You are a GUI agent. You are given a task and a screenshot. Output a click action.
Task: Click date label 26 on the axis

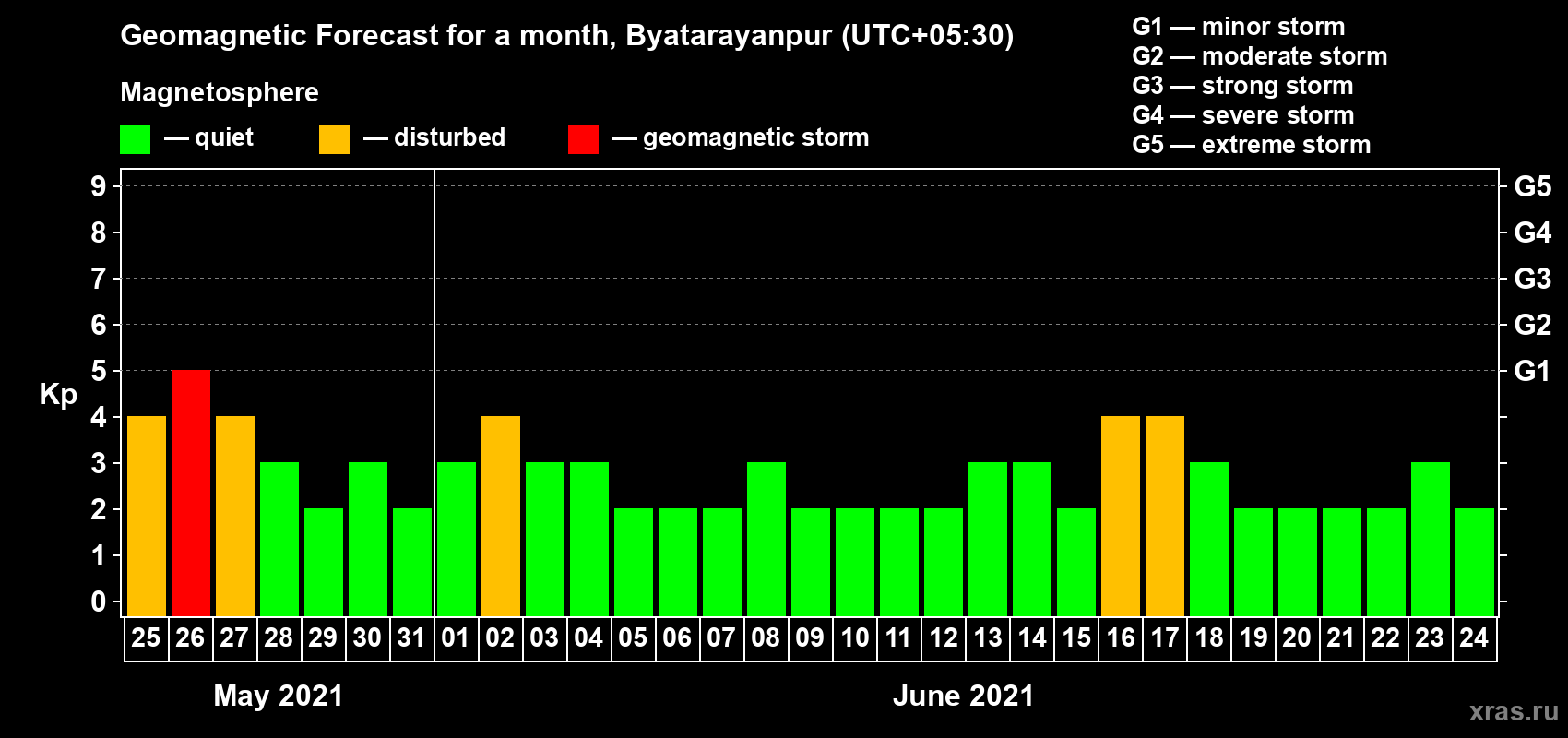(190, 638)
